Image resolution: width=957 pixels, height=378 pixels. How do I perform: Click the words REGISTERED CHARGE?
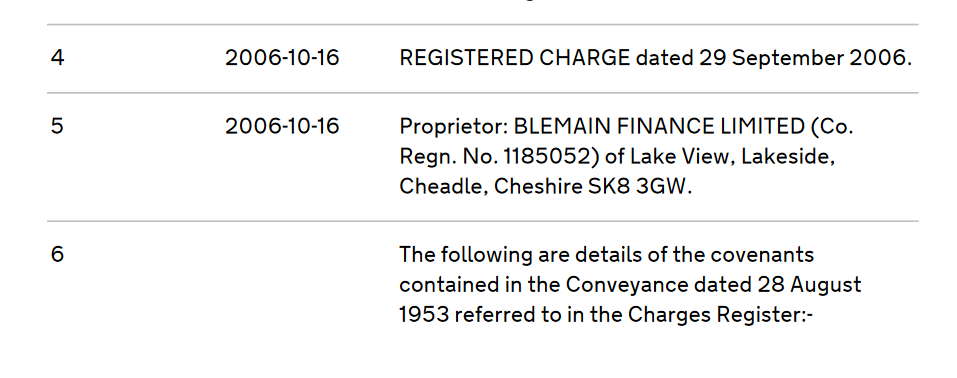515,58
